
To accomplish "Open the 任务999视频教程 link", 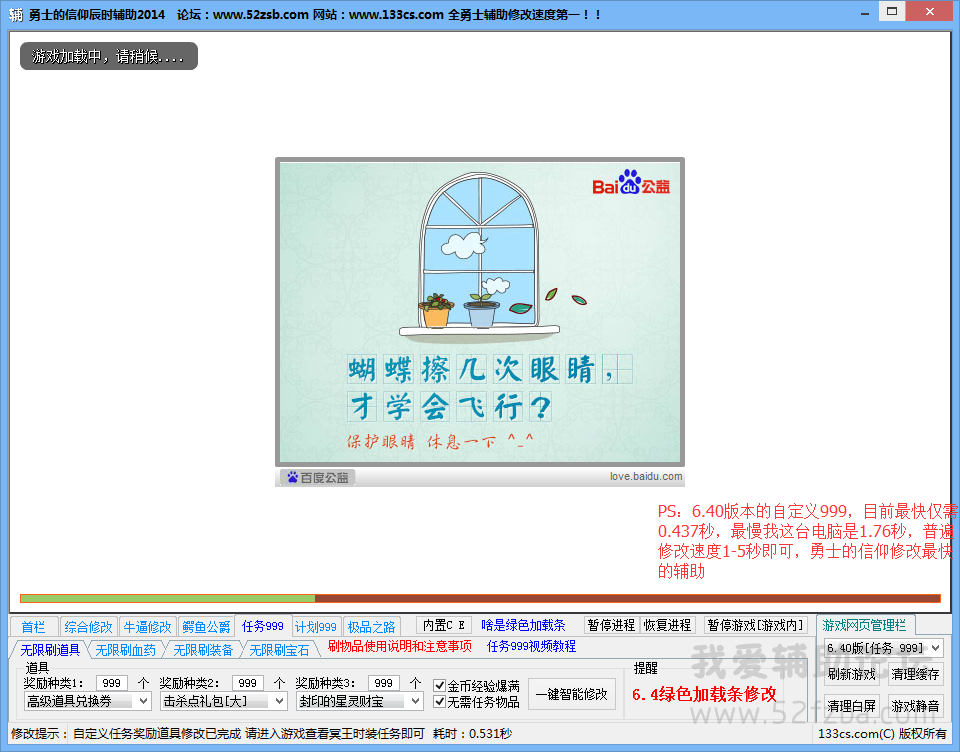I will pos(531,646).
